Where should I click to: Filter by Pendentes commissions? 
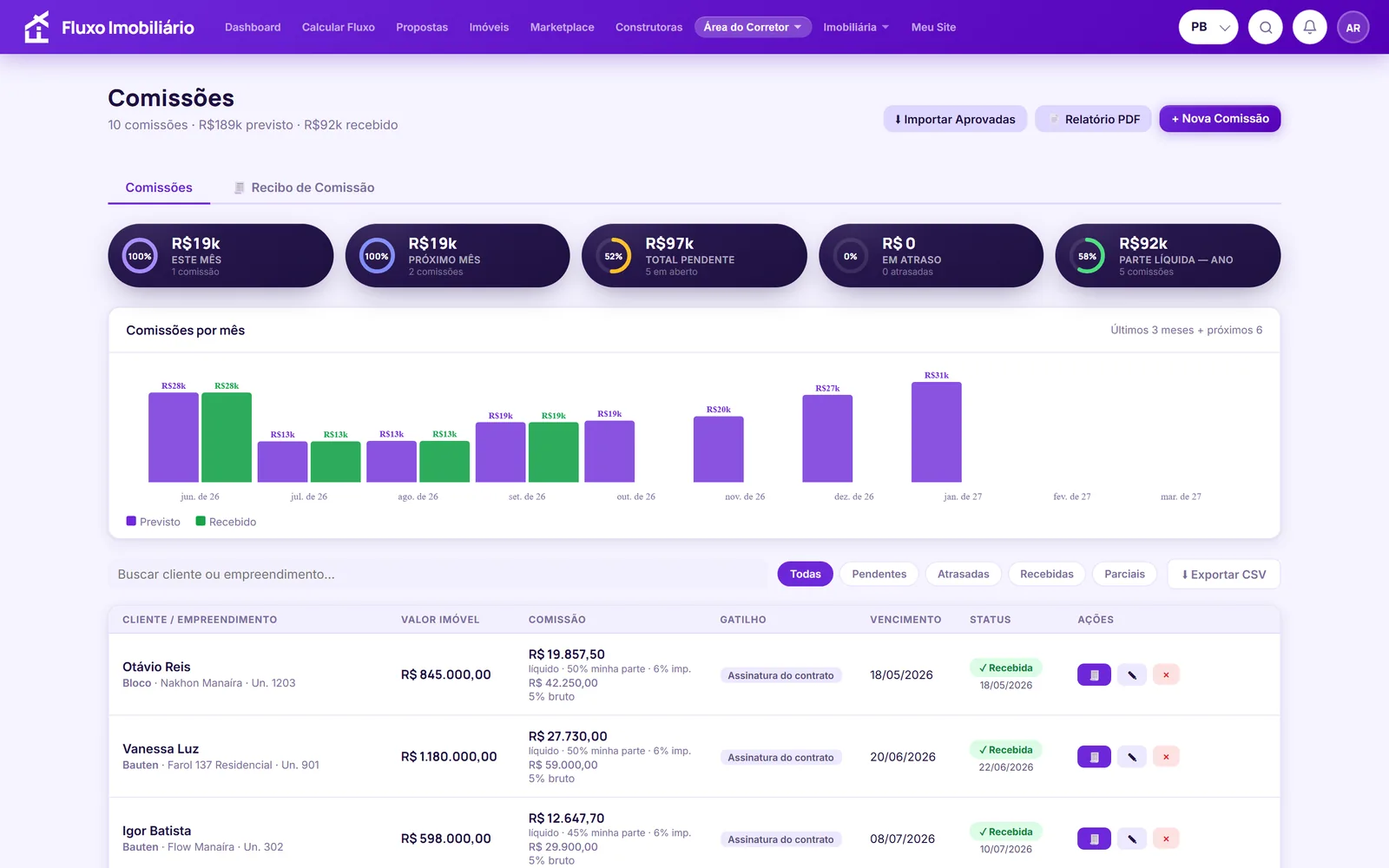pos(879,574)
